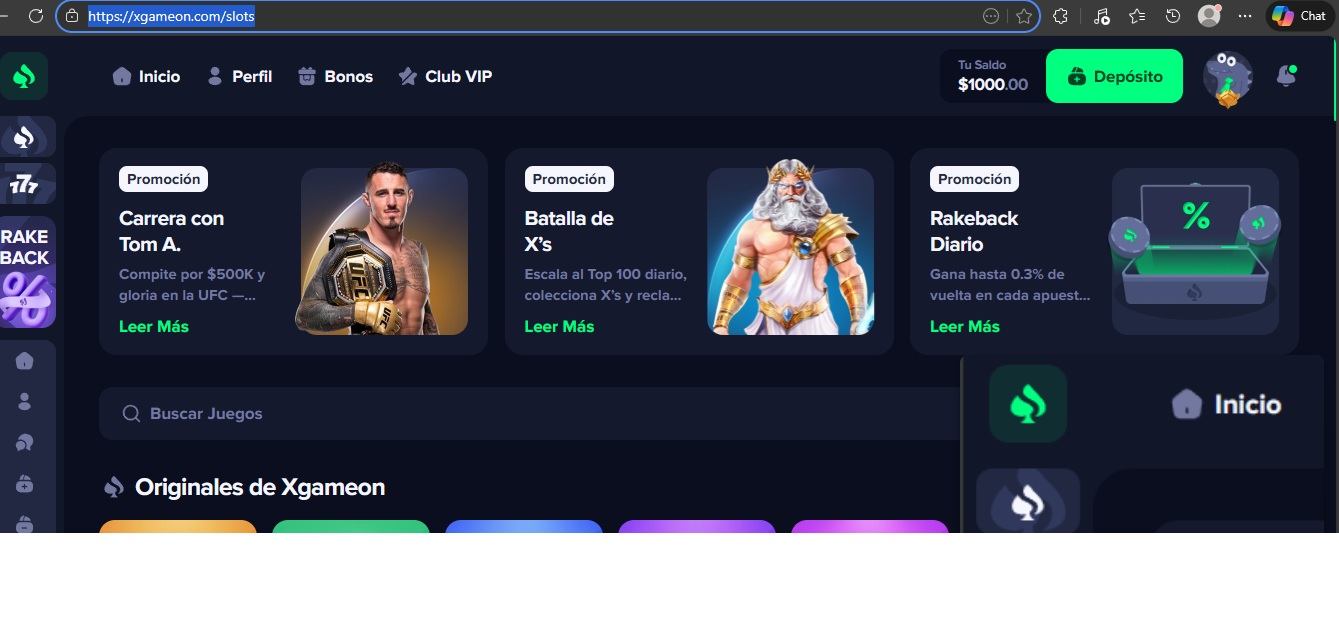The image size is (1339, 641).
Task: Select the 777 slots sidebar icon
Action: 24,184
